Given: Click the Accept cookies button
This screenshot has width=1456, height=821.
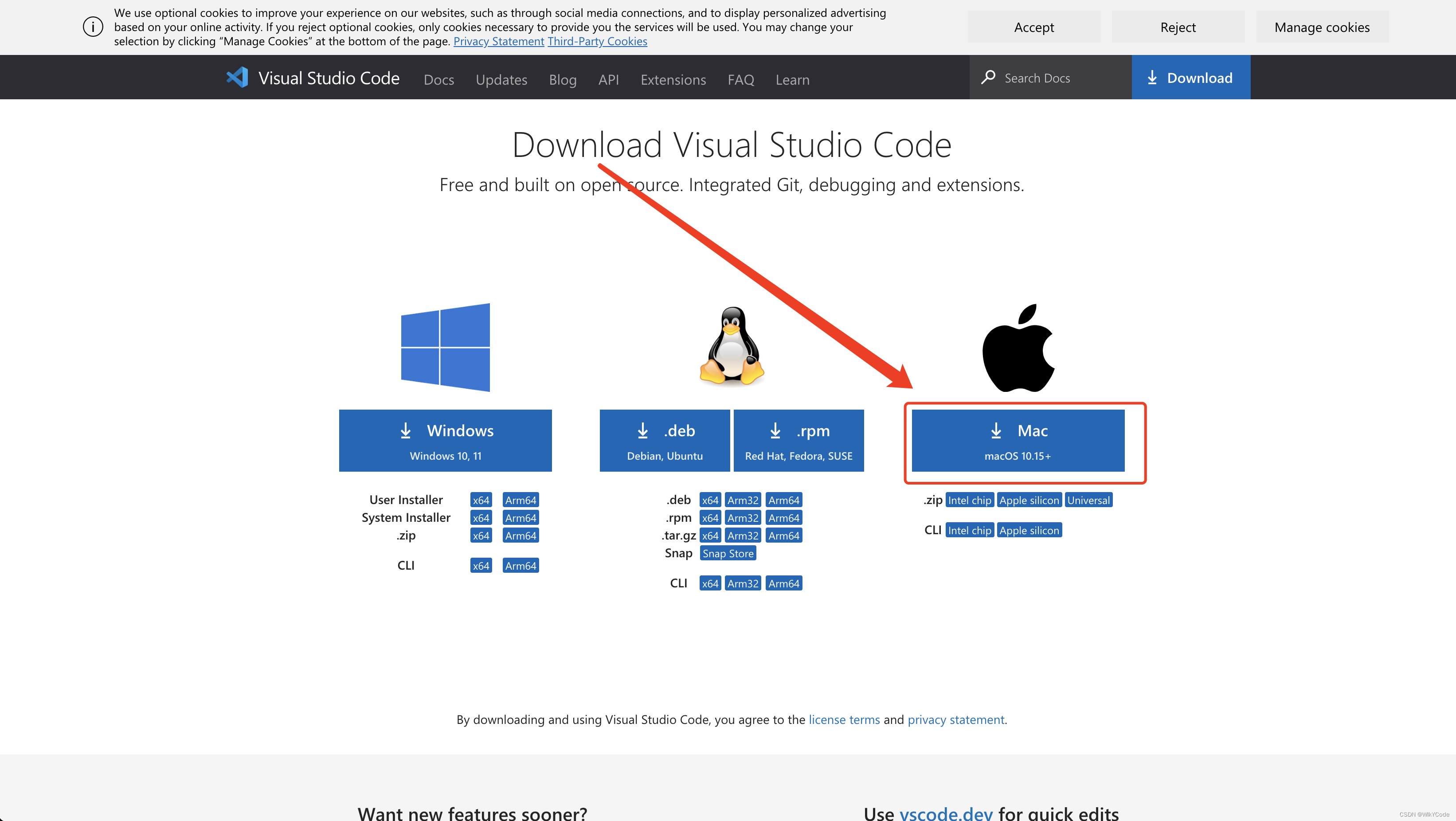Looking at the screenshot, I should (1034, 26).
